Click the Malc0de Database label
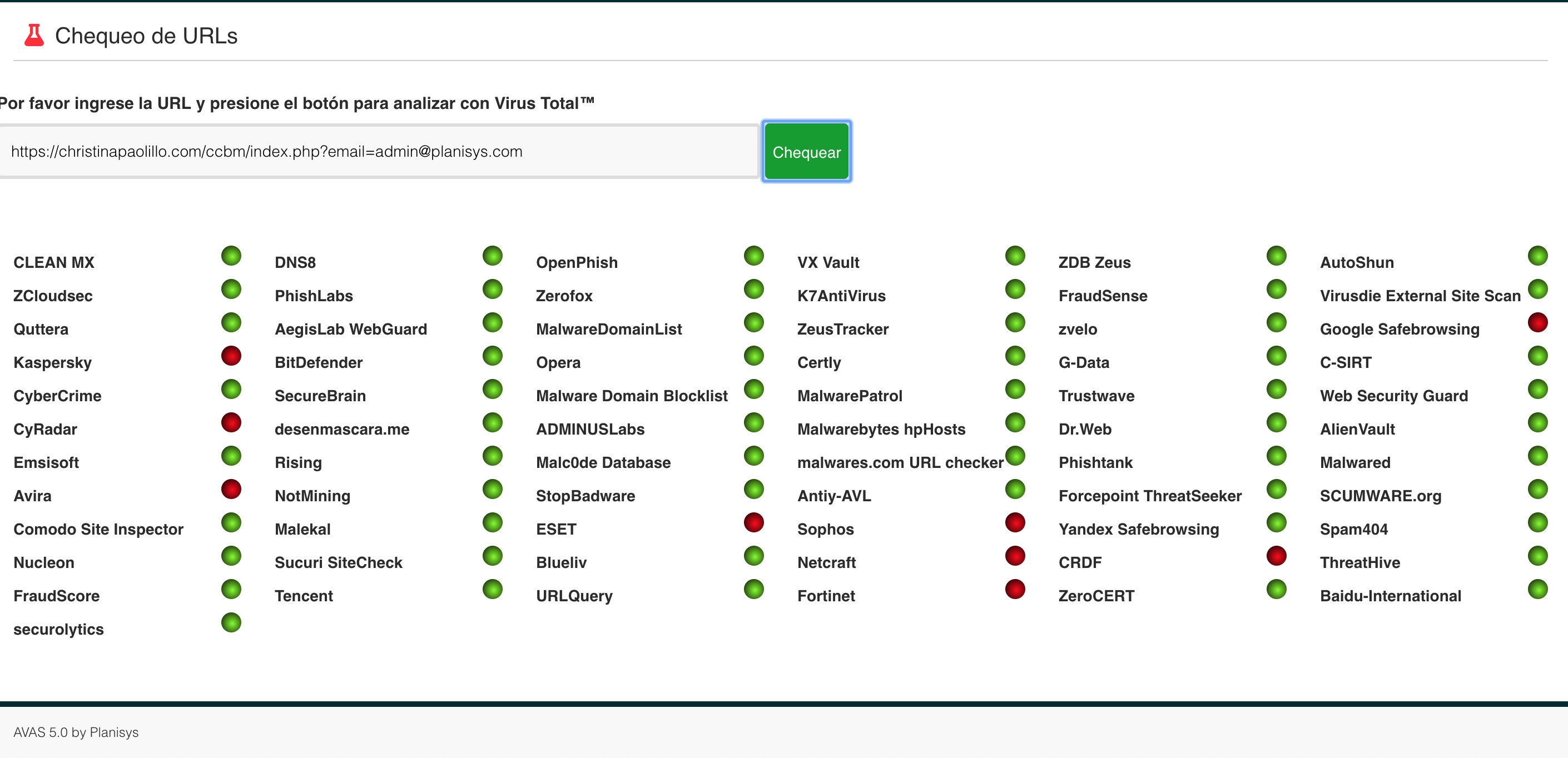 [x=603, y=462]
